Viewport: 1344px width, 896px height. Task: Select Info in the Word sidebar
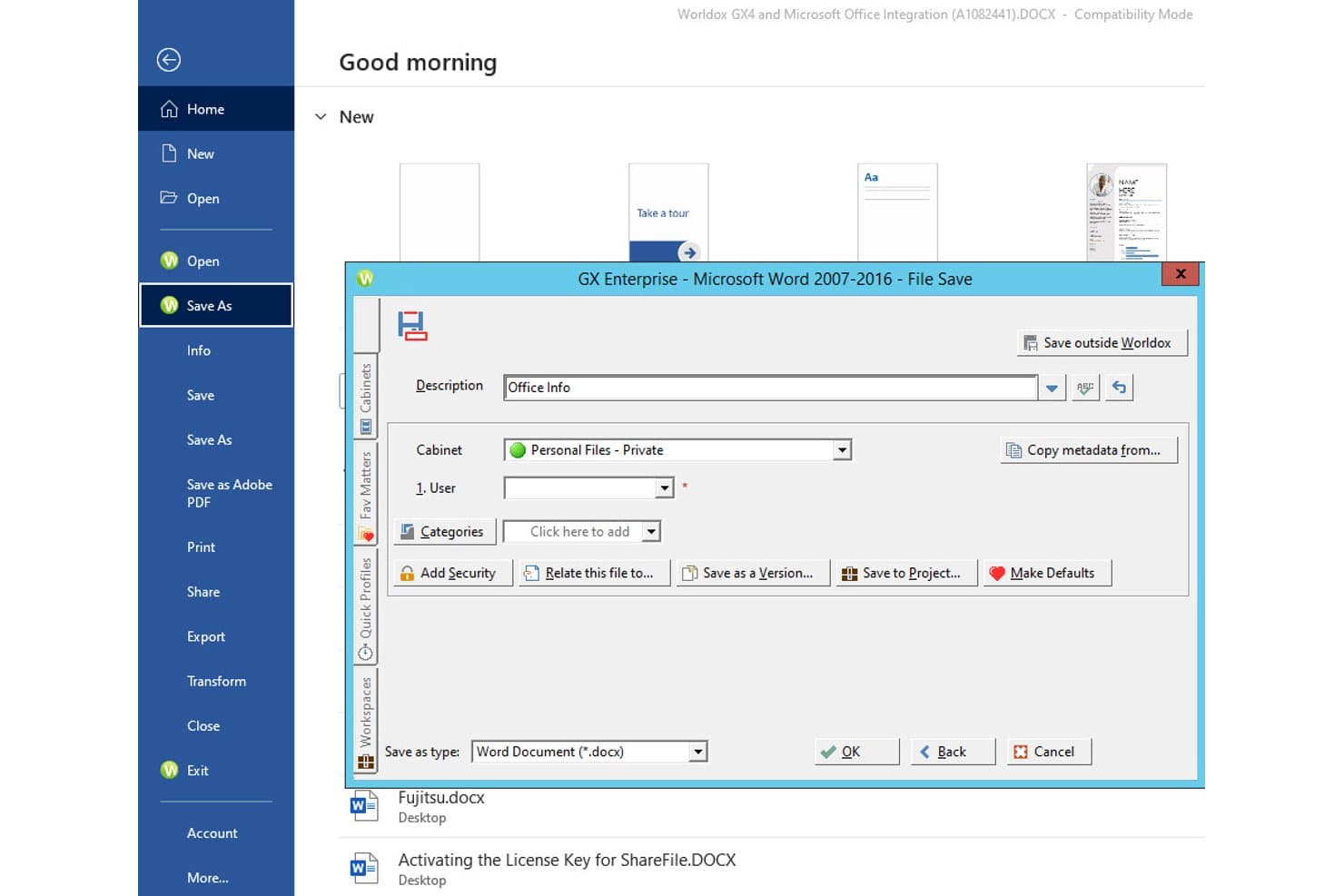[216, 350]
